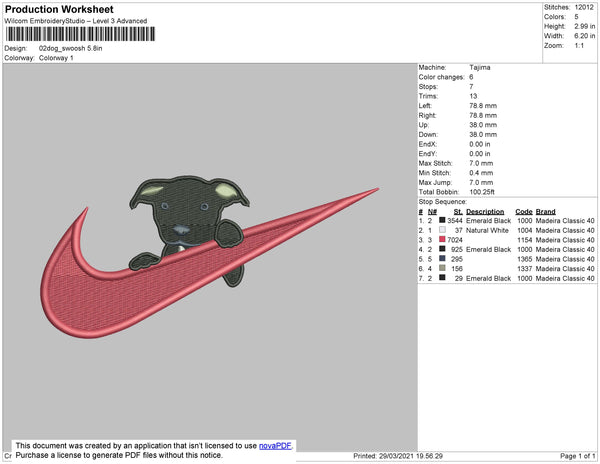Screen dimensions: 600x464
Task: Select the blue swatch beside 295 stitches
Action: coord(442,259)
